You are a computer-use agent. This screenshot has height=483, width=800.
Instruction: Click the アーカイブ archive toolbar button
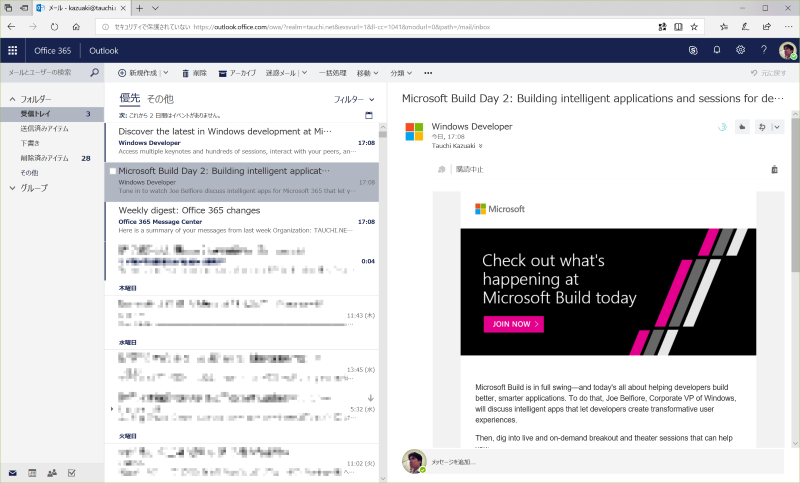(x=237, y=73)
